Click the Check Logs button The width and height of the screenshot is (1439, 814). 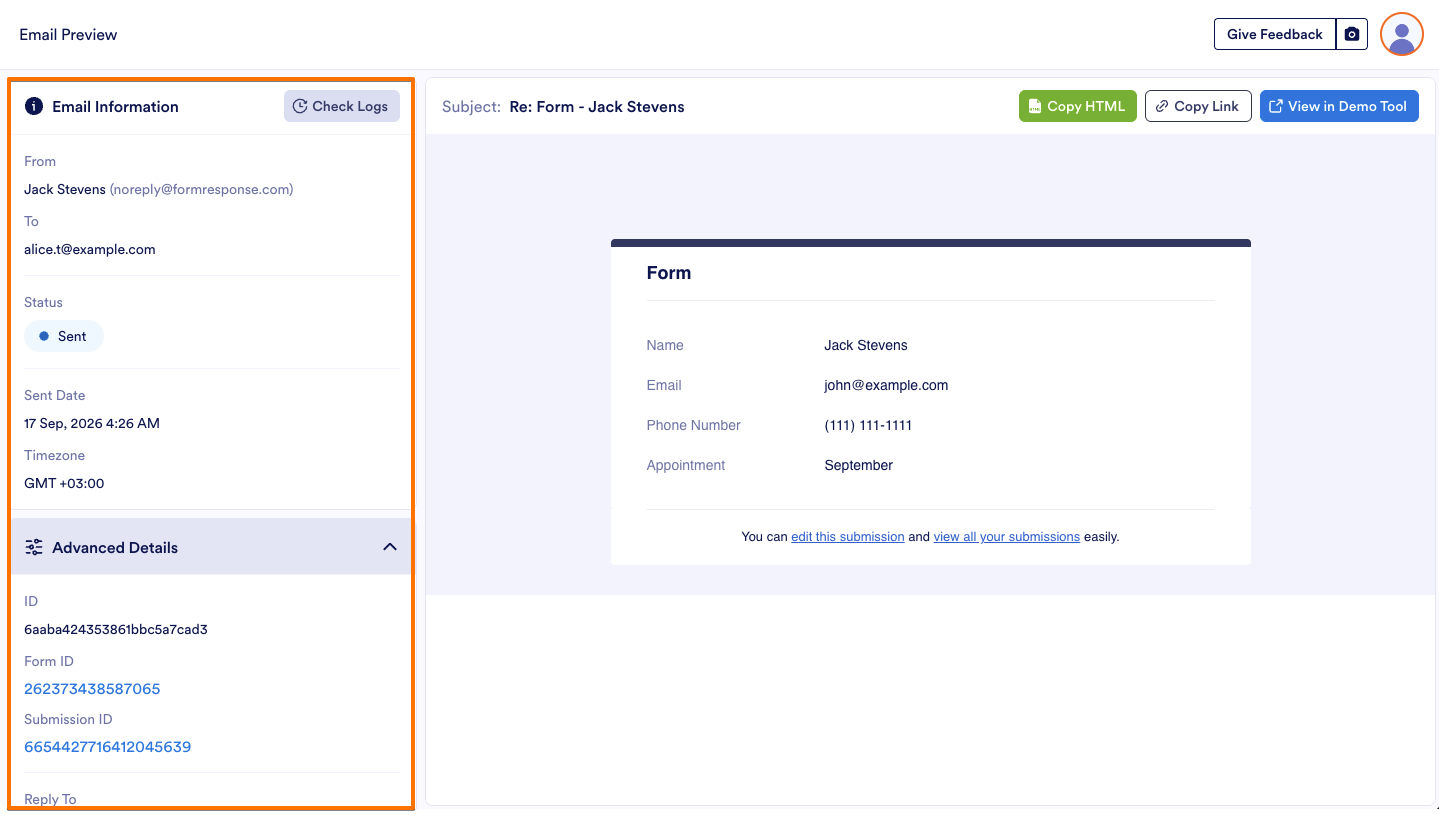[341, 106]
